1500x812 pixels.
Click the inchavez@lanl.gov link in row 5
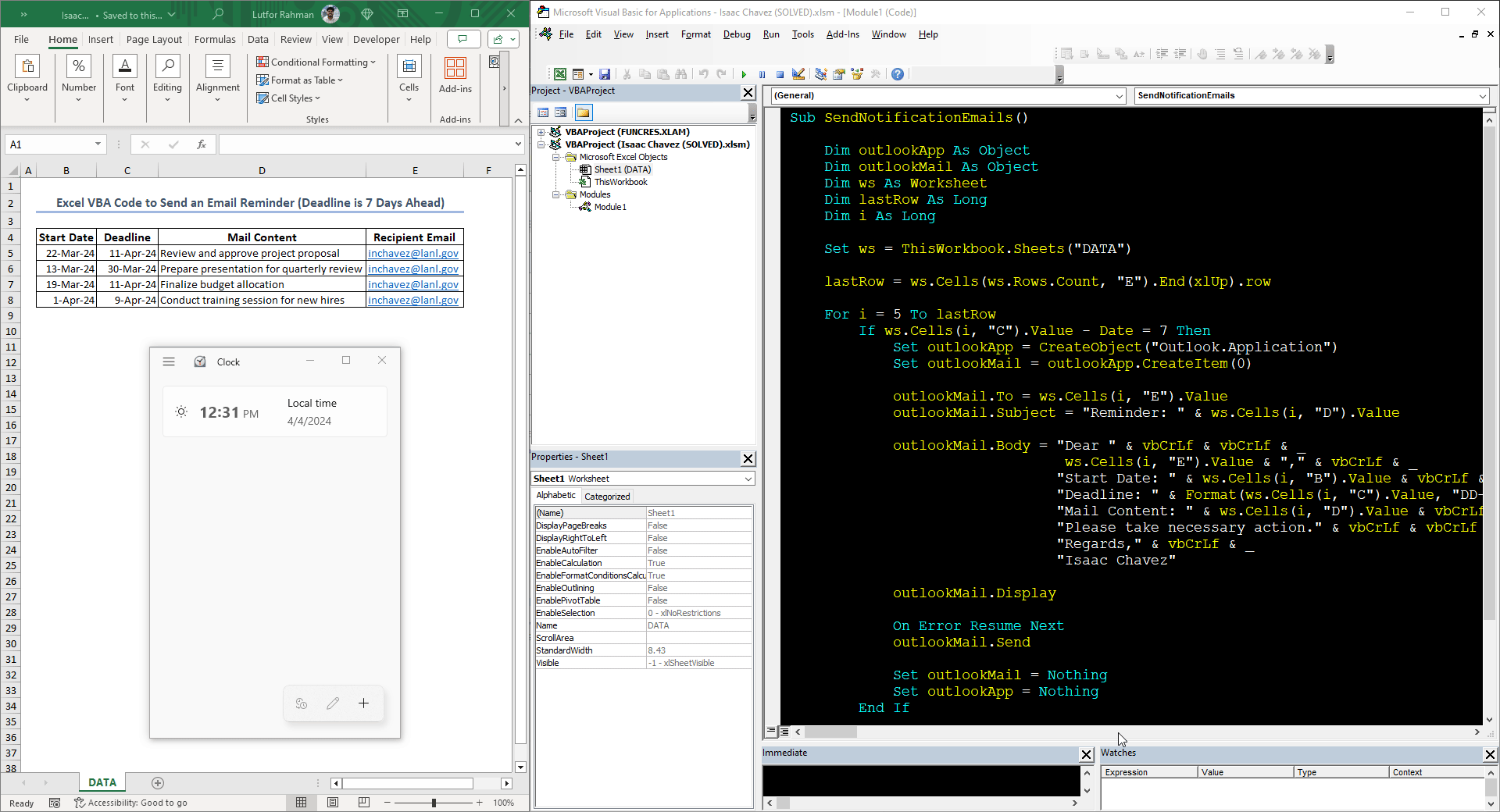tap(413, 254)
